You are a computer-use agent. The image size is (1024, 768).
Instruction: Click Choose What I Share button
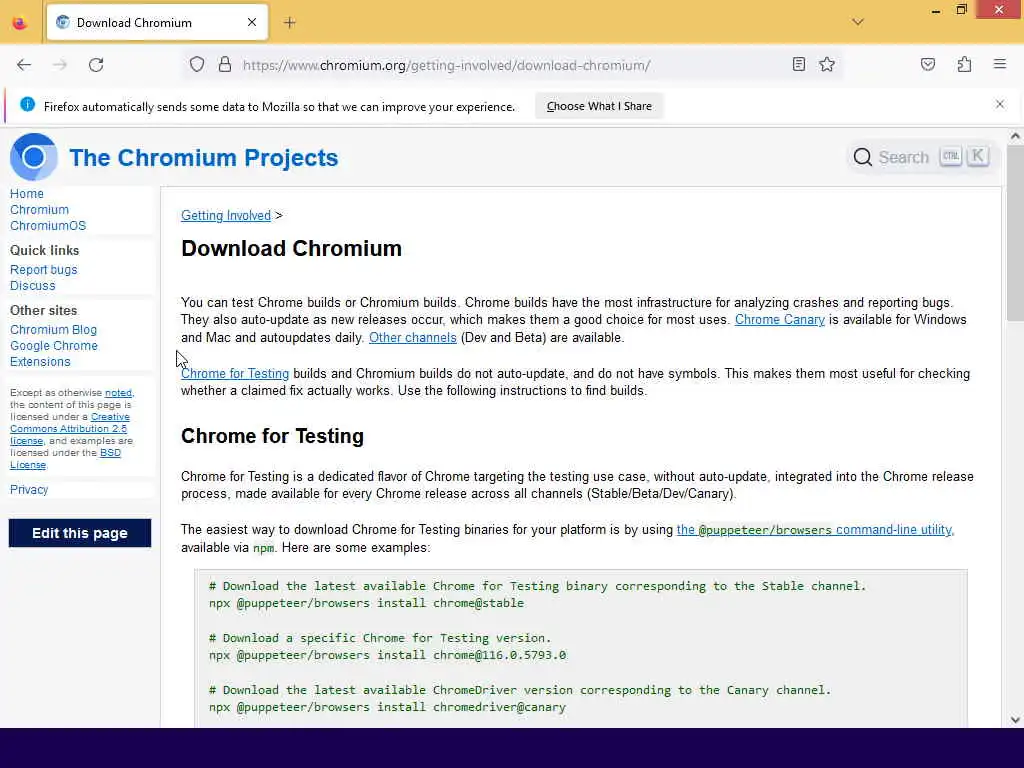pyautogui.click(x=599, y=106)
